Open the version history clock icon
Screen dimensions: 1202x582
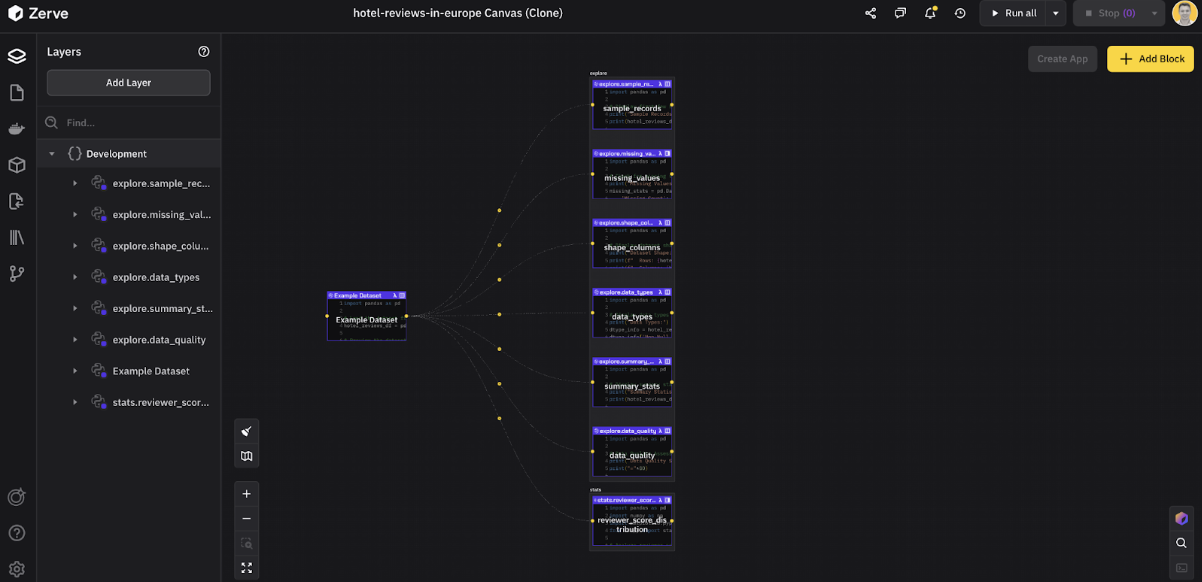click(959, 13)
